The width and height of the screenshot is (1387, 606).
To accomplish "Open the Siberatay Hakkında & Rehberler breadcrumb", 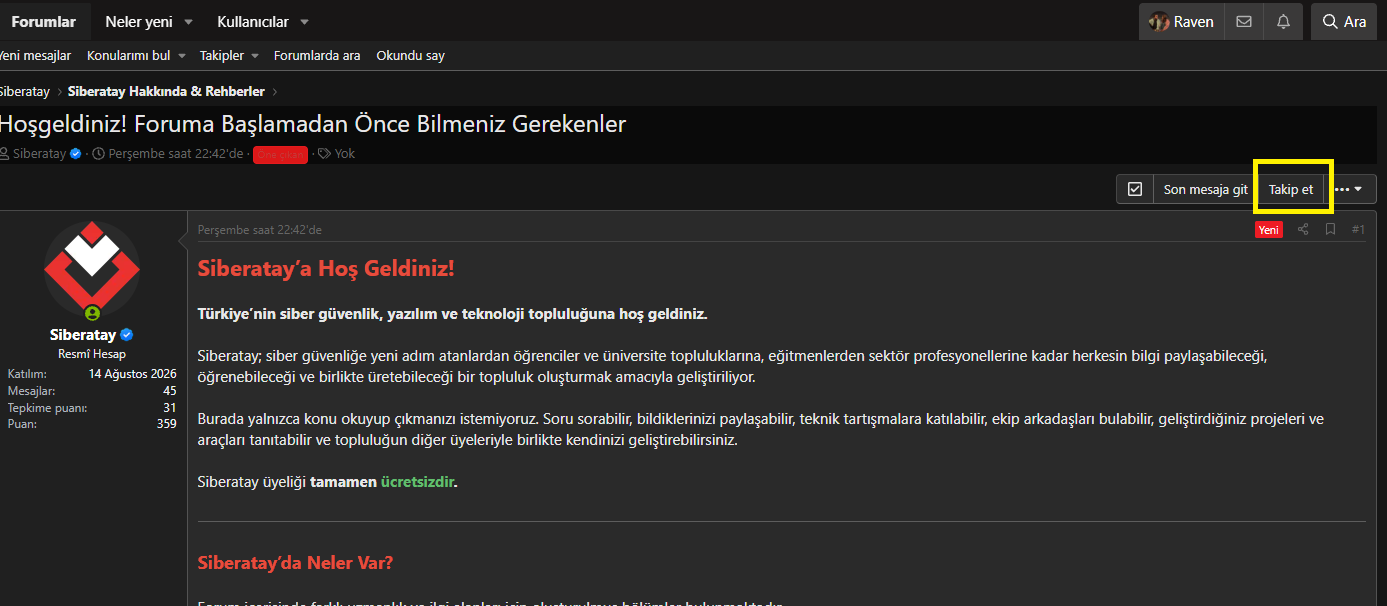I will (166, 92).
